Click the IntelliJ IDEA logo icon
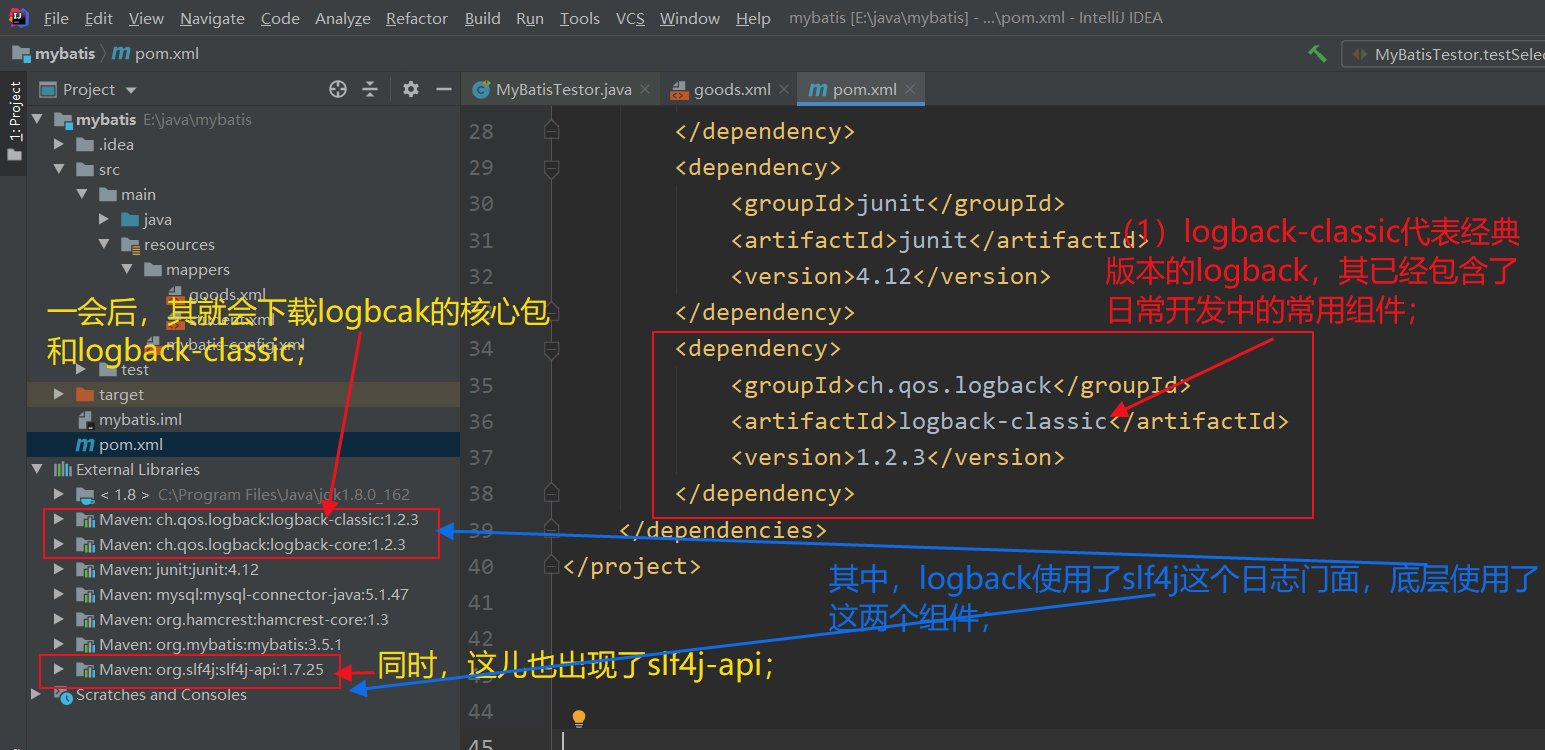The image size is (1545, 750). (x=17, y=18)
